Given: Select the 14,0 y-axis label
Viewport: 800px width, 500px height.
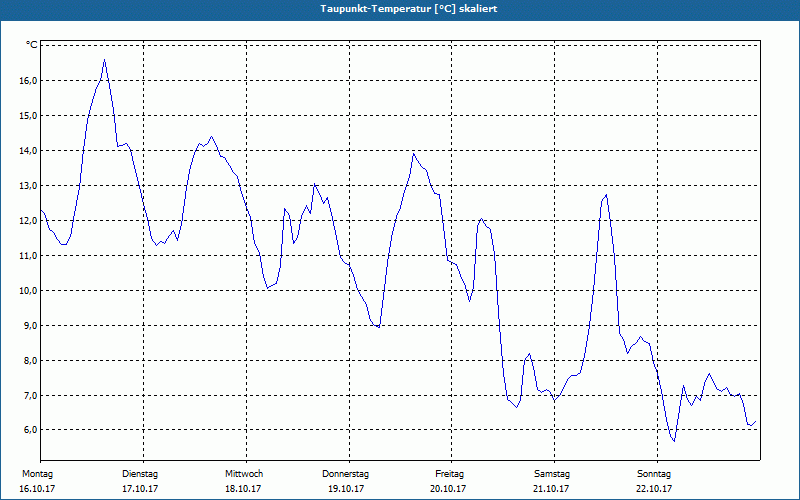Looking at the screenshot, I should (x=28, y=151).
